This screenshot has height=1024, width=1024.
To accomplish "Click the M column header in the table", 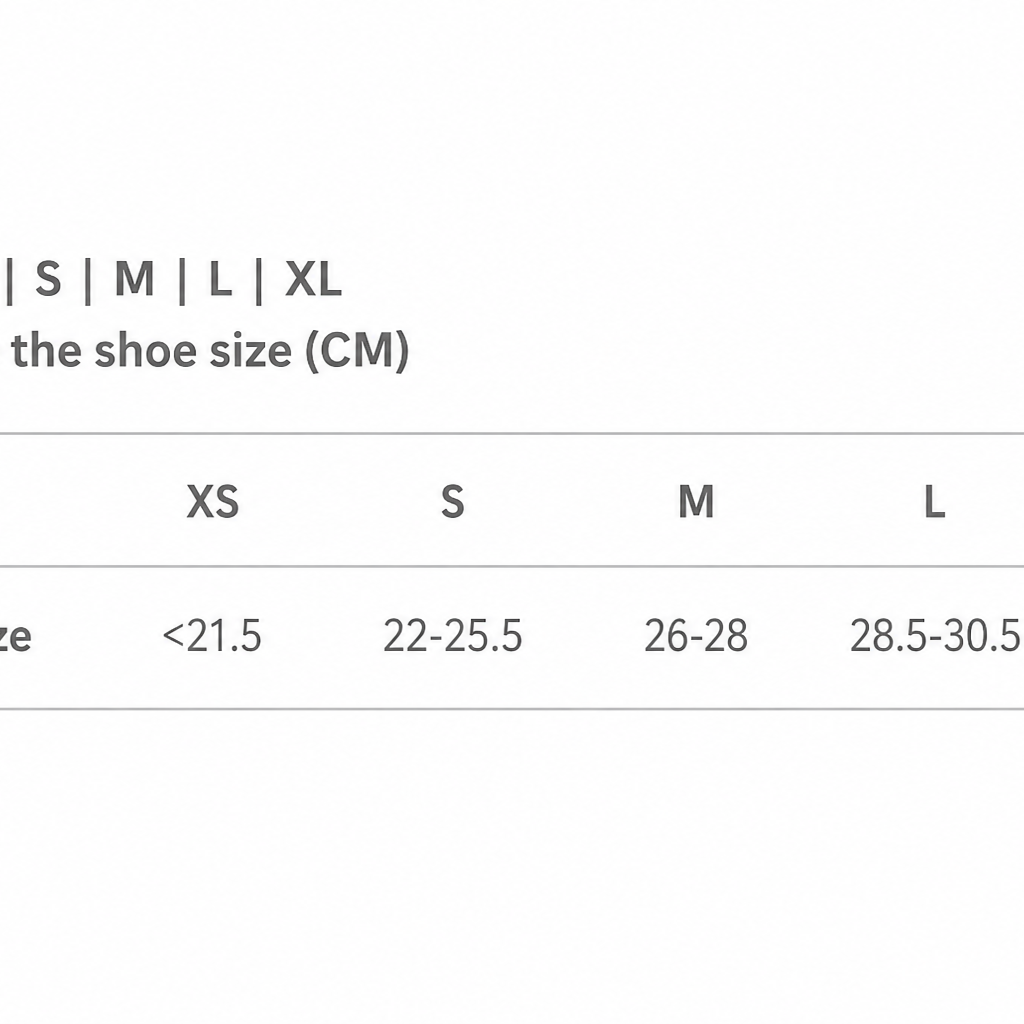I will pos(696,502).
